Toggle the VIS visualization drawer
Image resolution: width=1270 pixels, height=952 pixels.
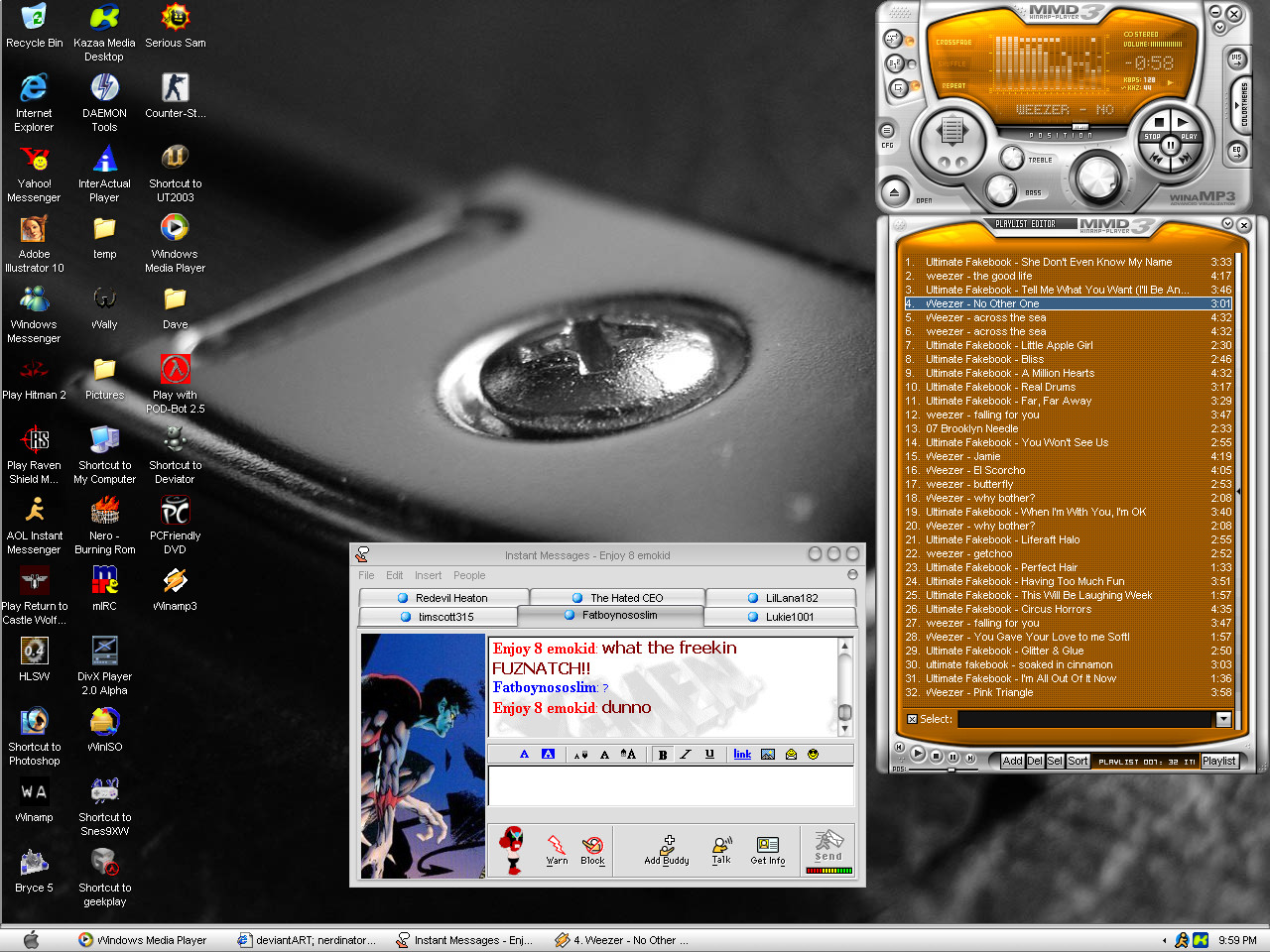tap(1236, 59)
